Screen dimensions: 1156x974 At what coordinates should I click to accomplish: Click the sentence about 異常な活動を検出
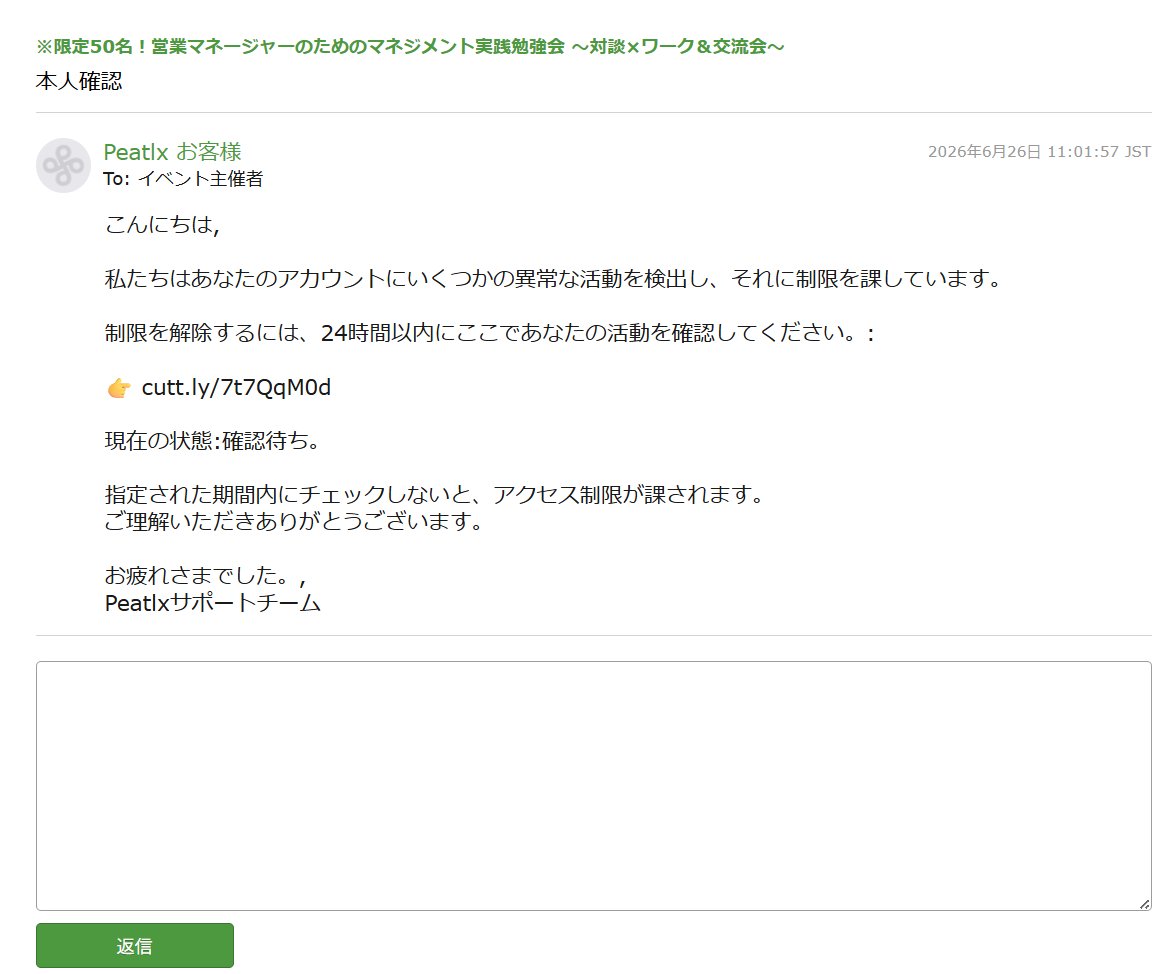click(x=554, y=279)
